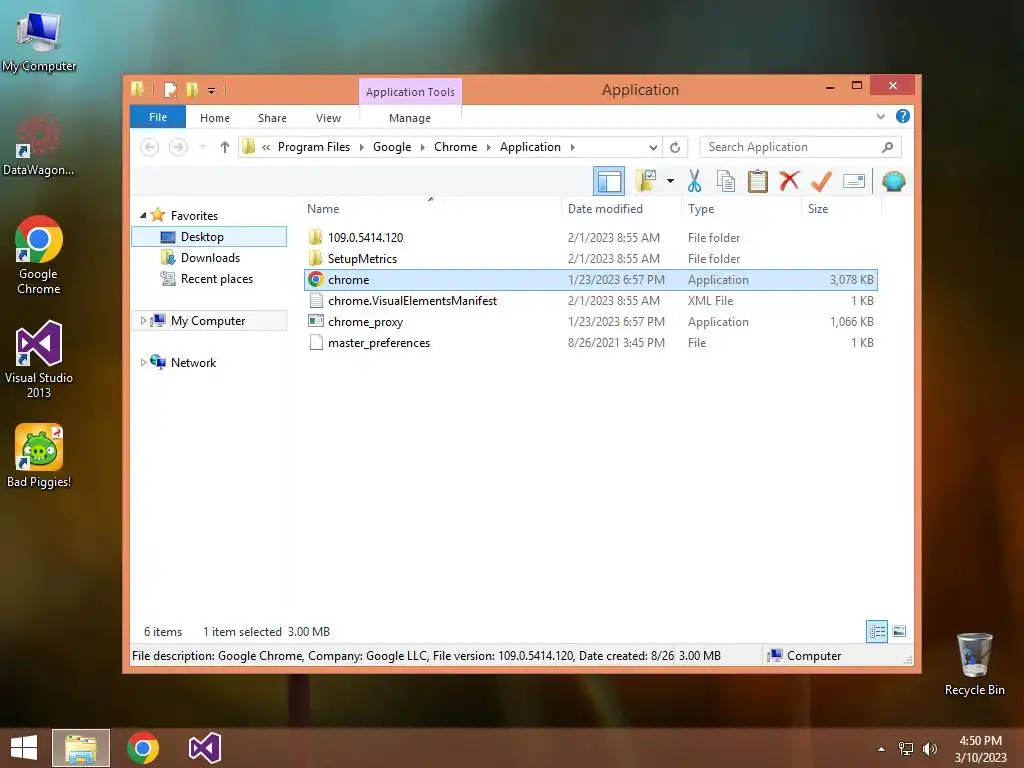Viewport: 1024px width, 768px height.
Task: Click the Back navigation arrow
Action: pyautogui.click(x=150, y=148)
